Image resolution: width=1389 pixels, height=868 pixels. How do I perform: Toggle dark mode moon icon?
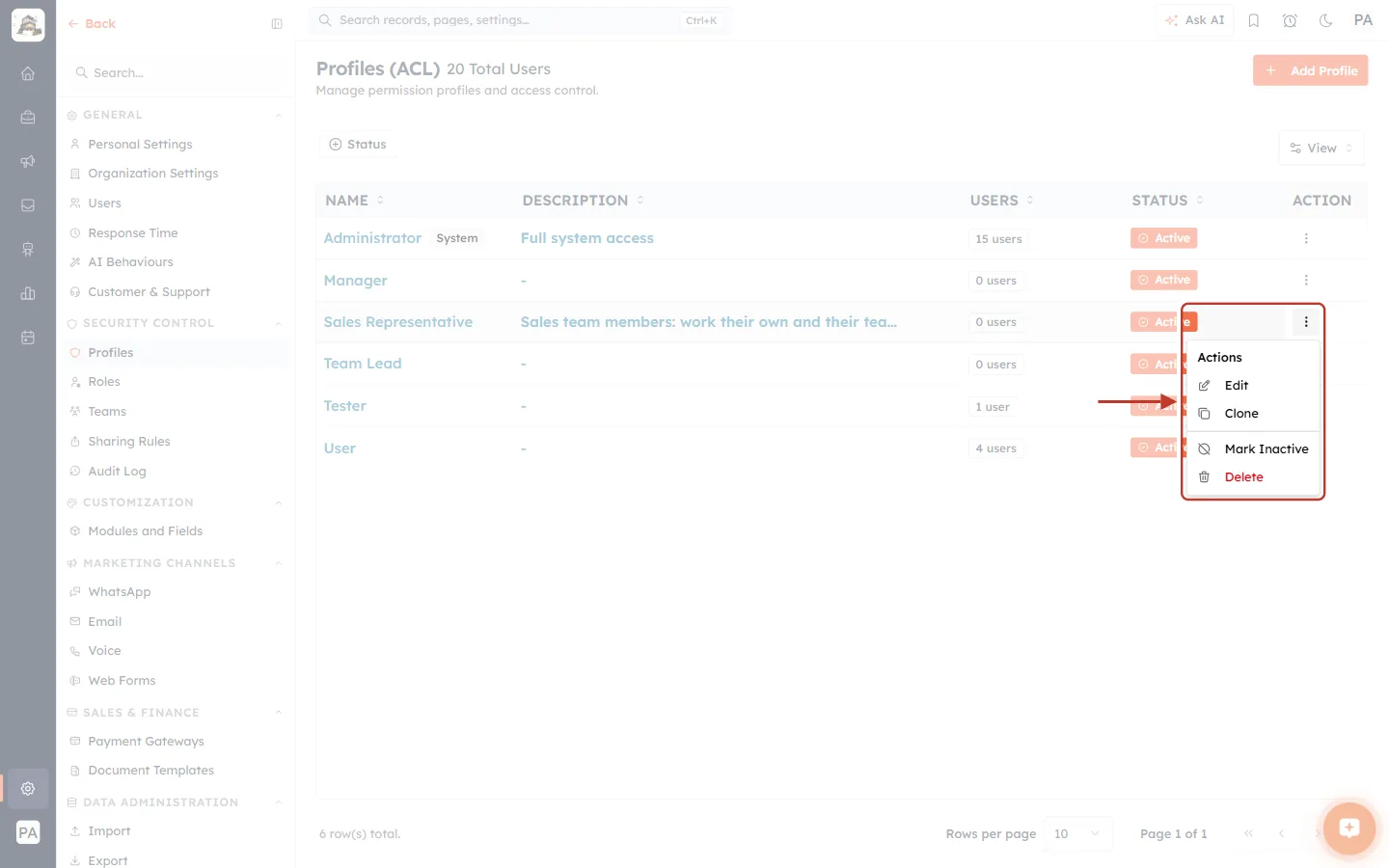[1326, 20]
